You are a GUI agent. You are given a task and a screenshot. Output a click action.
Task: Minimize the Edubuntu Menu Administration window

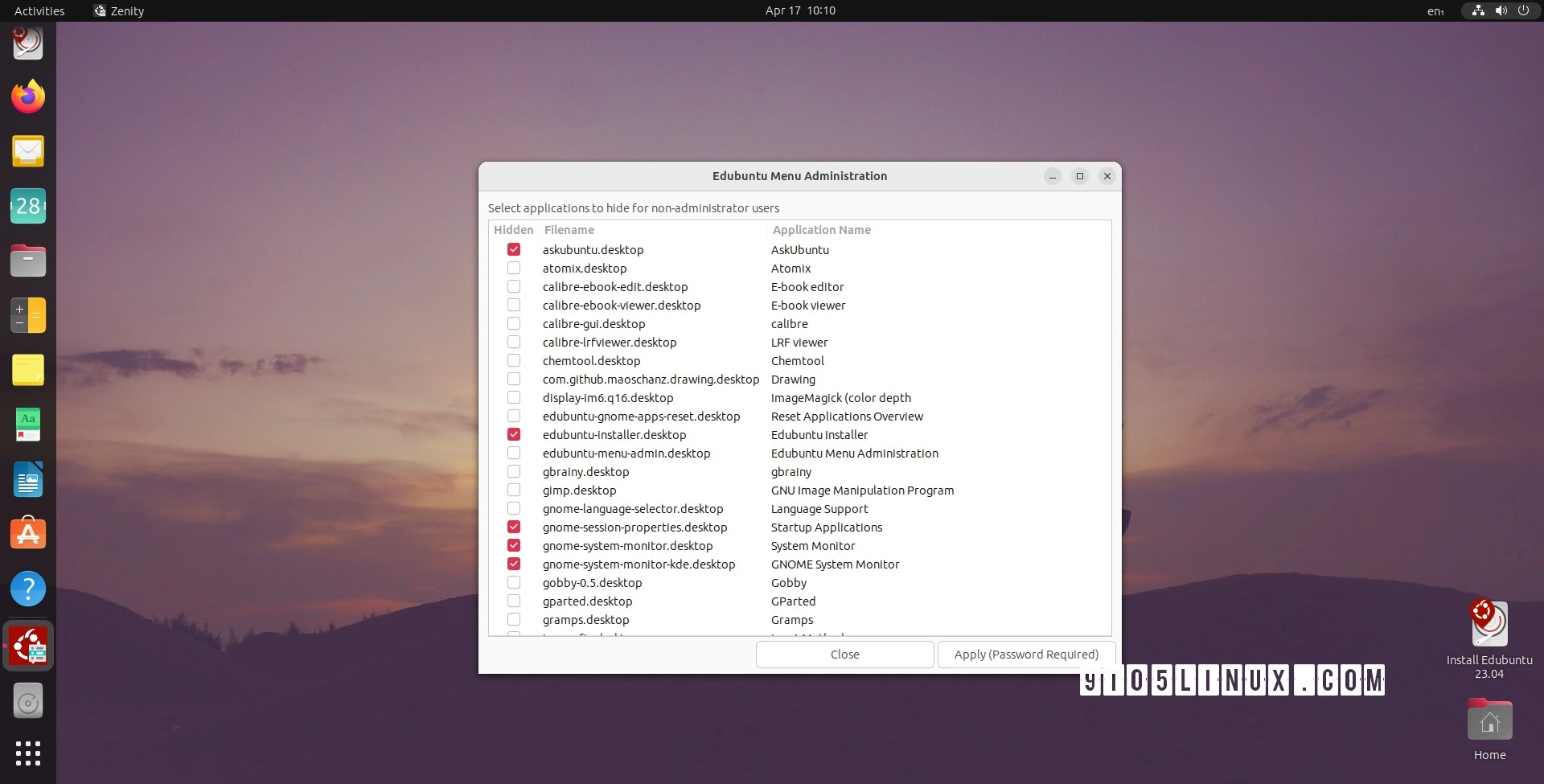click(x=1053, y=176)
